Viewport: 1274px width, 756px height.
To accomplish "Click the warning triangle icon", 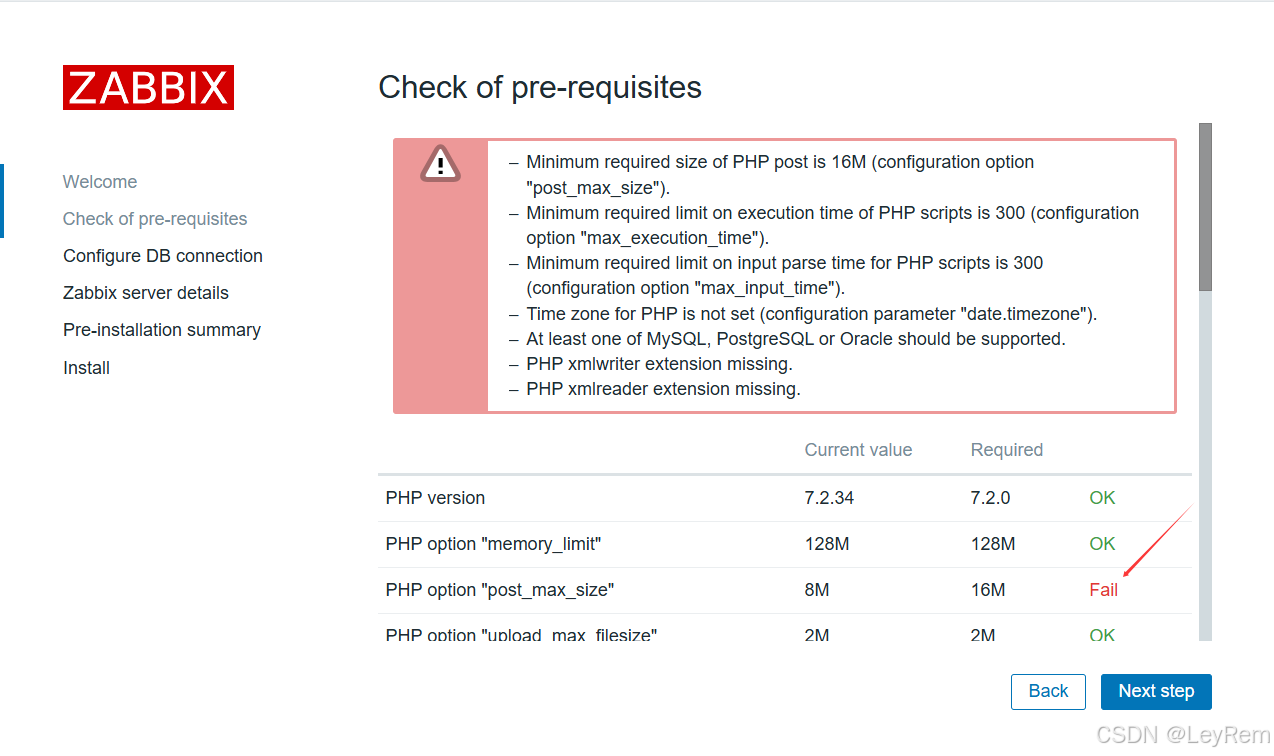I will pyautogui.click(x=440, y=163).
